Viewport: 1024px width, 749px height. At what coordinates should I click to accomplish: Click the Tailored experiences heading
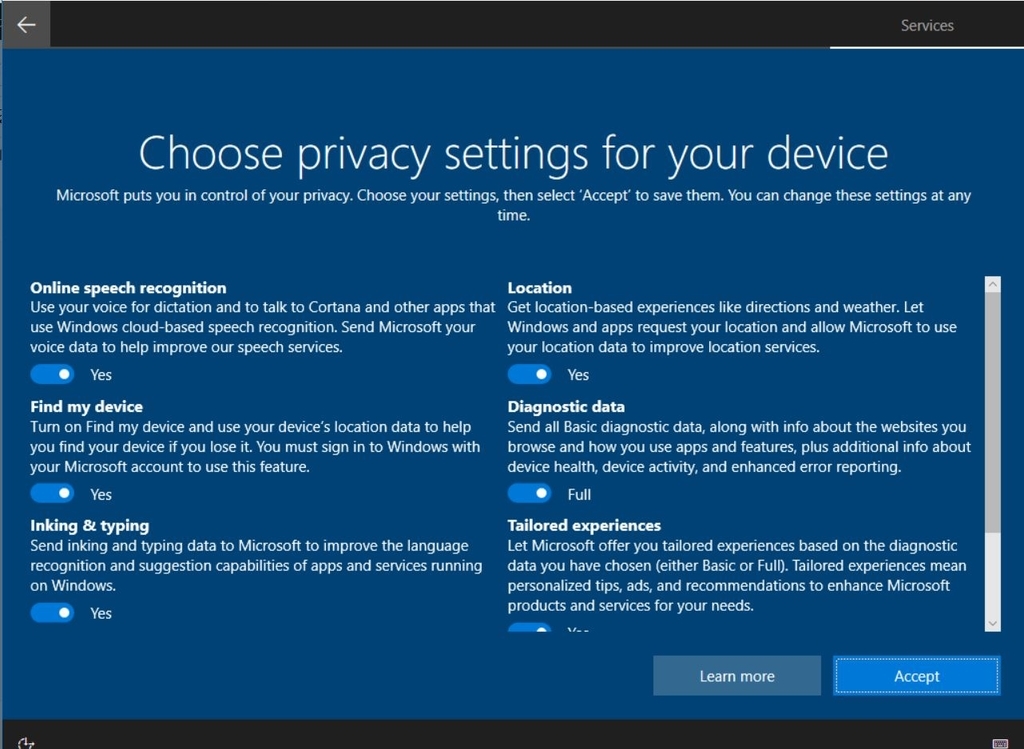pyautogui.click(x=584, y=526)
